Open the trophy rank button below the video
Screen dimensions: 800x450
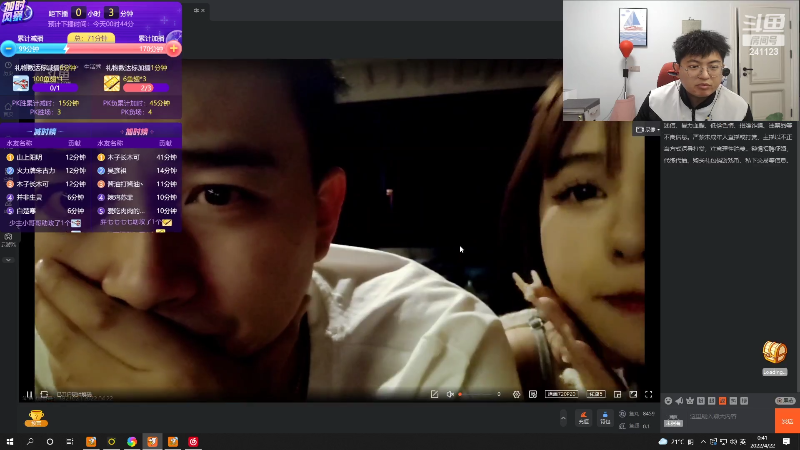coord(36,418)
